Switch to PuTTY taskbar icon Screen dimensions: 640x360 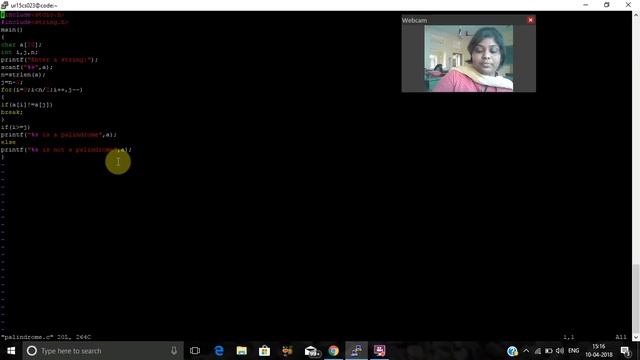point(356,351)
